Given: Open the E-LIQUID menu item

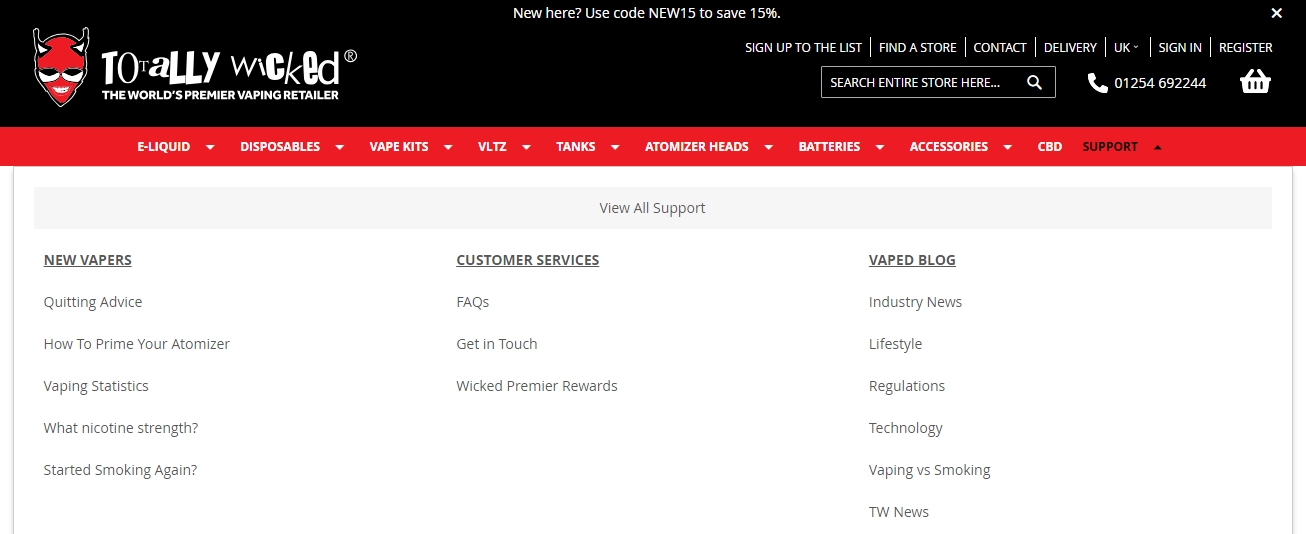Looking at the screenshot, I should [x=164, y=146].
